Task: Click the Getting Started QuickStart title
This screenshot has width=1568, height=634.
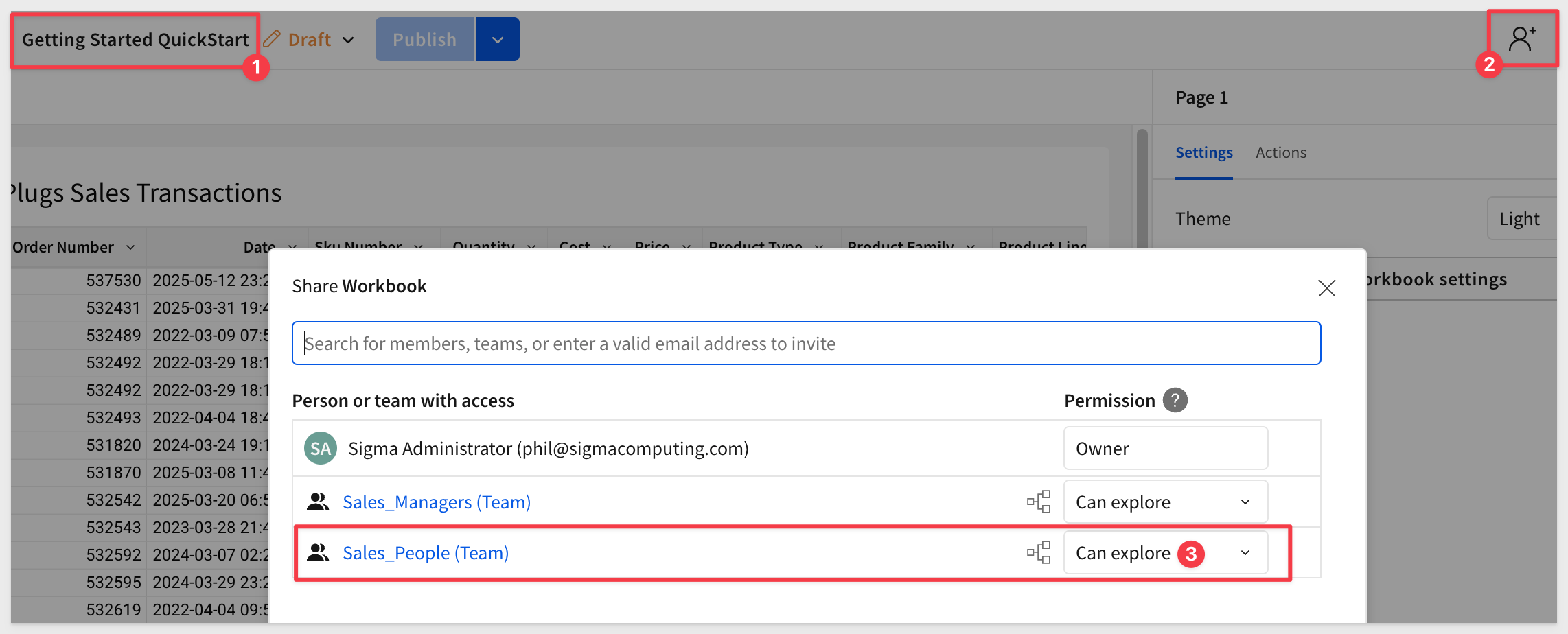Action: click(135, 40)
